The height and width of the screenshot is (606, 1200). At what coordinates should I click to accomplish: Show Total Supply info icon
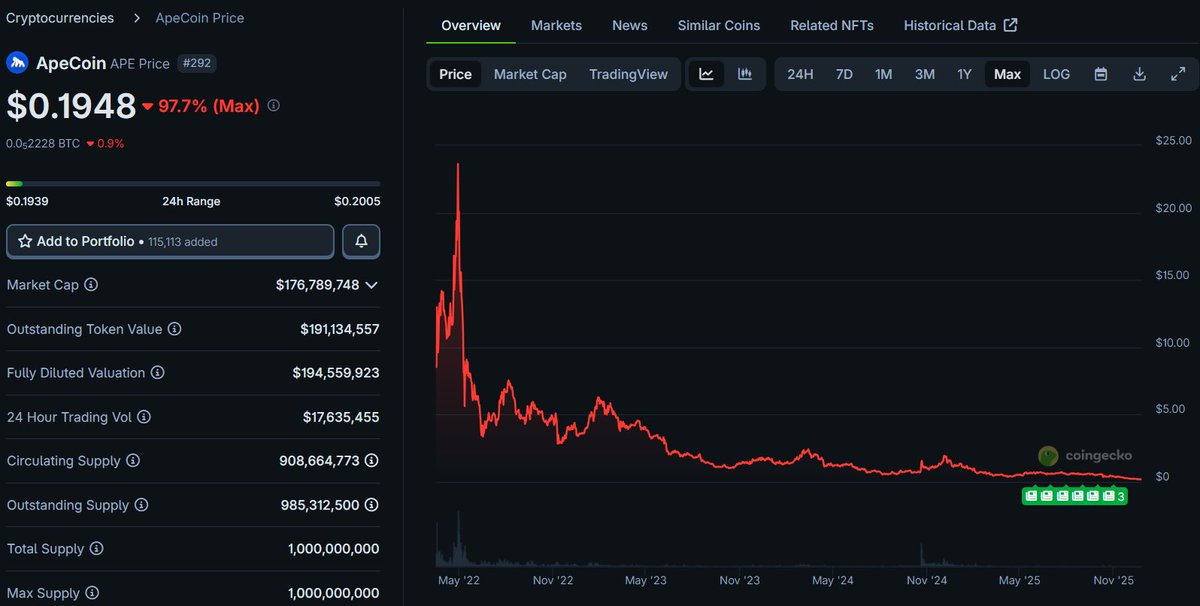click(95, 549)
